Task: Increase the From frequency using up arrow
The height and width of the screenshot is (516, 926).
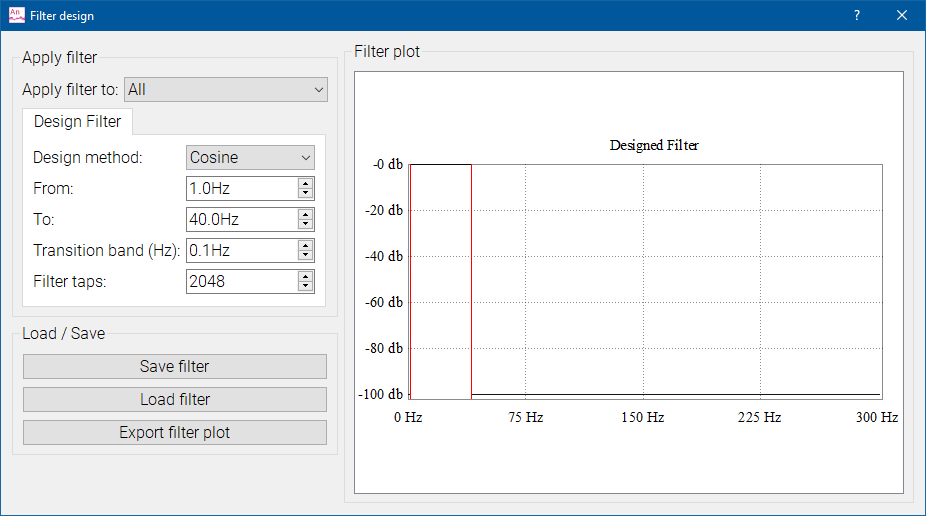Action: 305,183
